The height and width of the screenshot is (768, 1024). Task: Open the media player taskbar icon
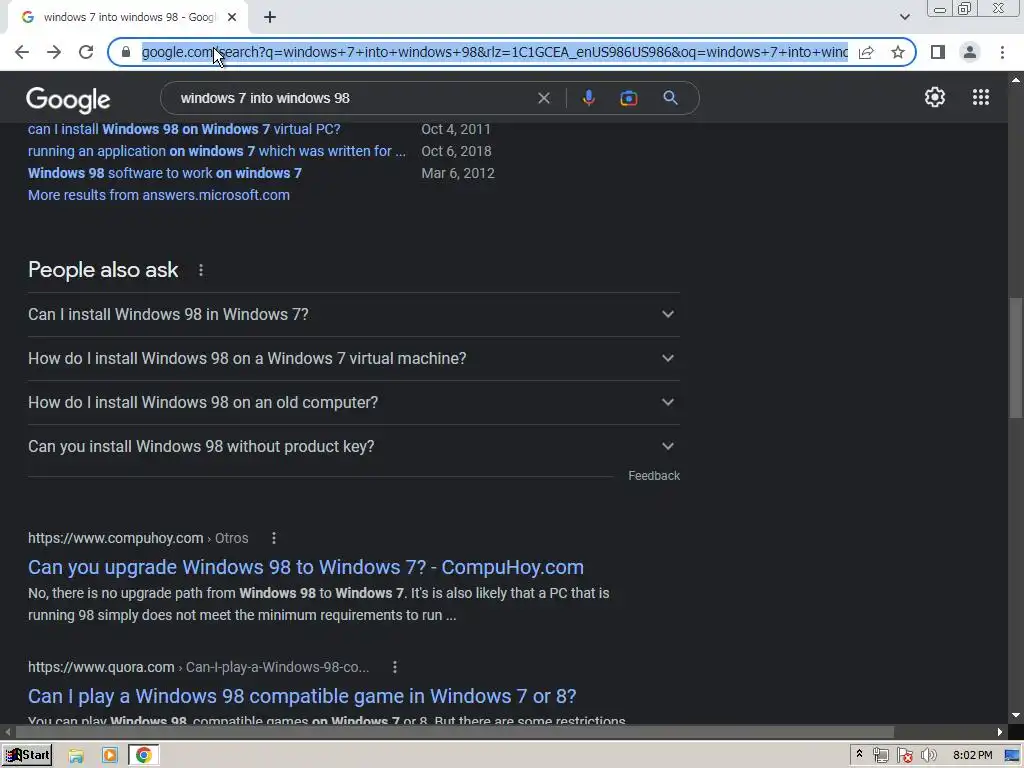pyautogui.click(x=110, y=756)
